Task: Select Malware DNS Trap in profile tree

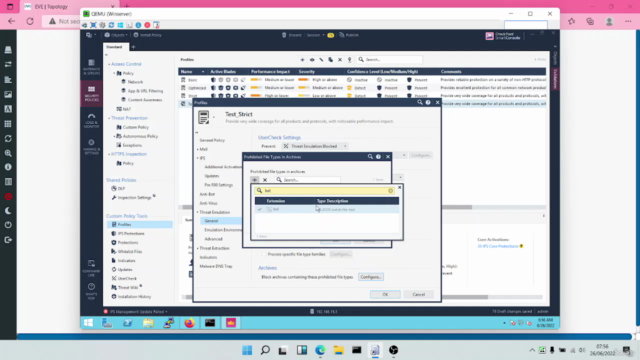Action: point(216,266)
